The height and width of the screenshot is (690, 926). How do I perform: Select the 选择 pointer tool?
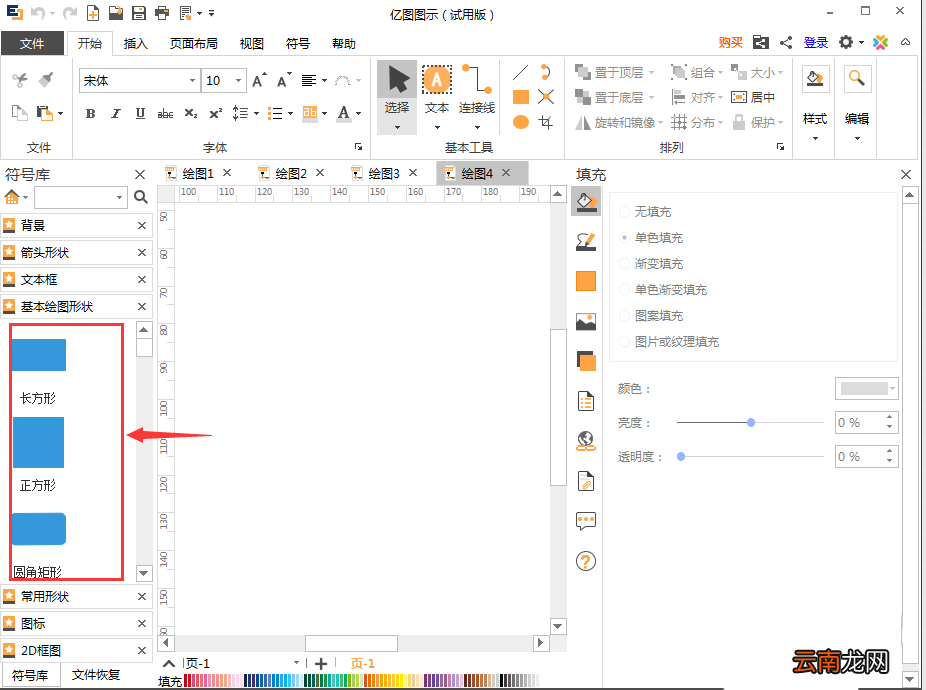click(x=397, y=97)
